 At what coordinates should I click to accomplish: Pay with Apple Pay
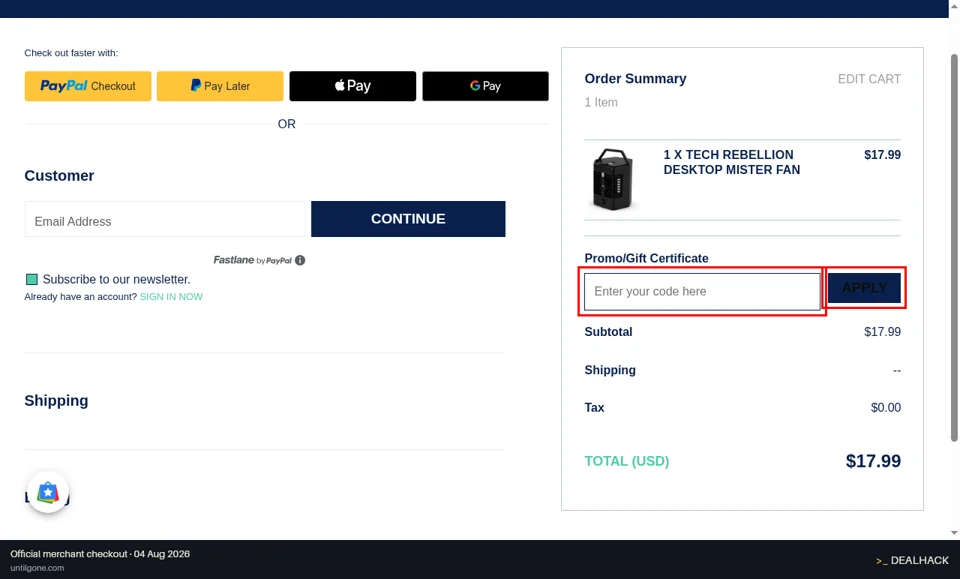tap(353, 86)
